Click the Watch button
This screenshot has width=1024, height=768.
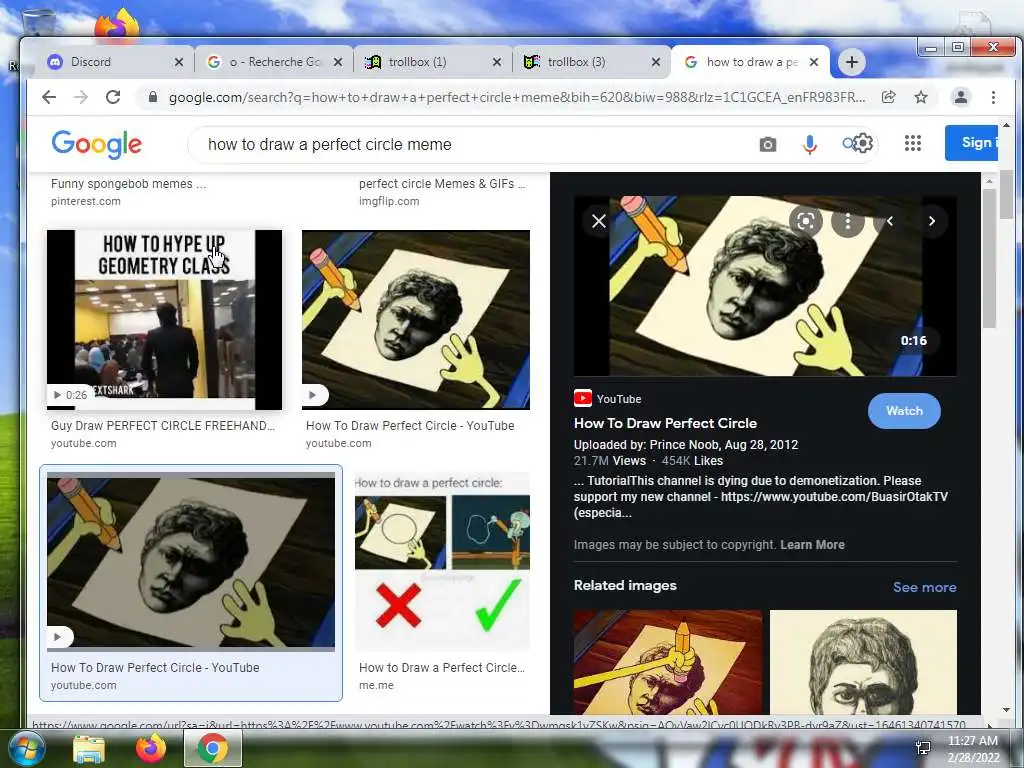pos(904,411)
